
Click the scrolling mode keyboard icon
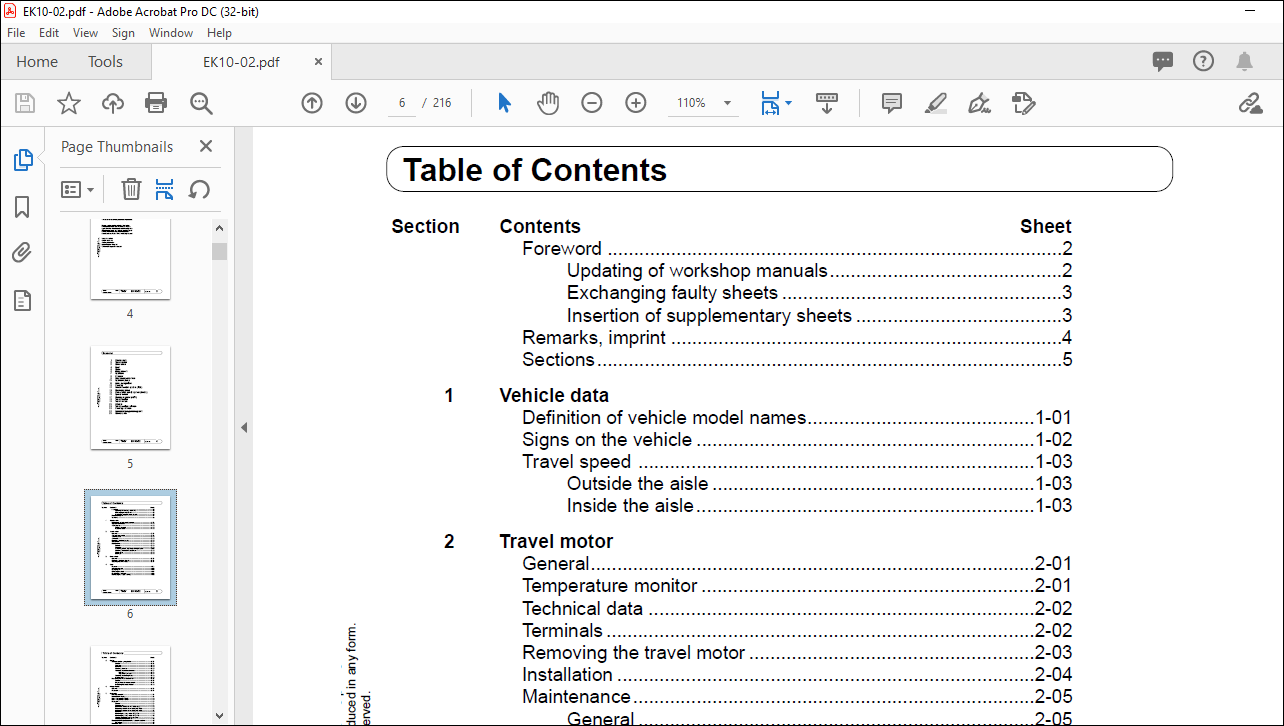pyautogui.click(x=827, y=103)
